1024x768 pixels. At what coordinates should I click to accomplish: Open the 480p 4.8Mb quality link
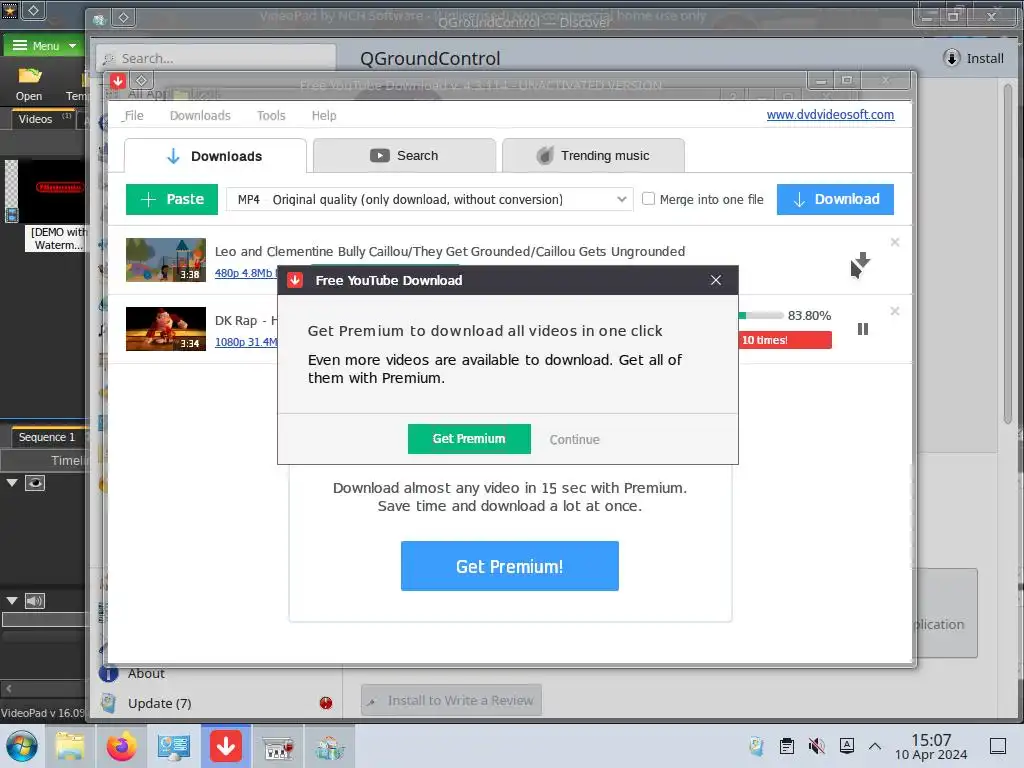click(244, 273)
